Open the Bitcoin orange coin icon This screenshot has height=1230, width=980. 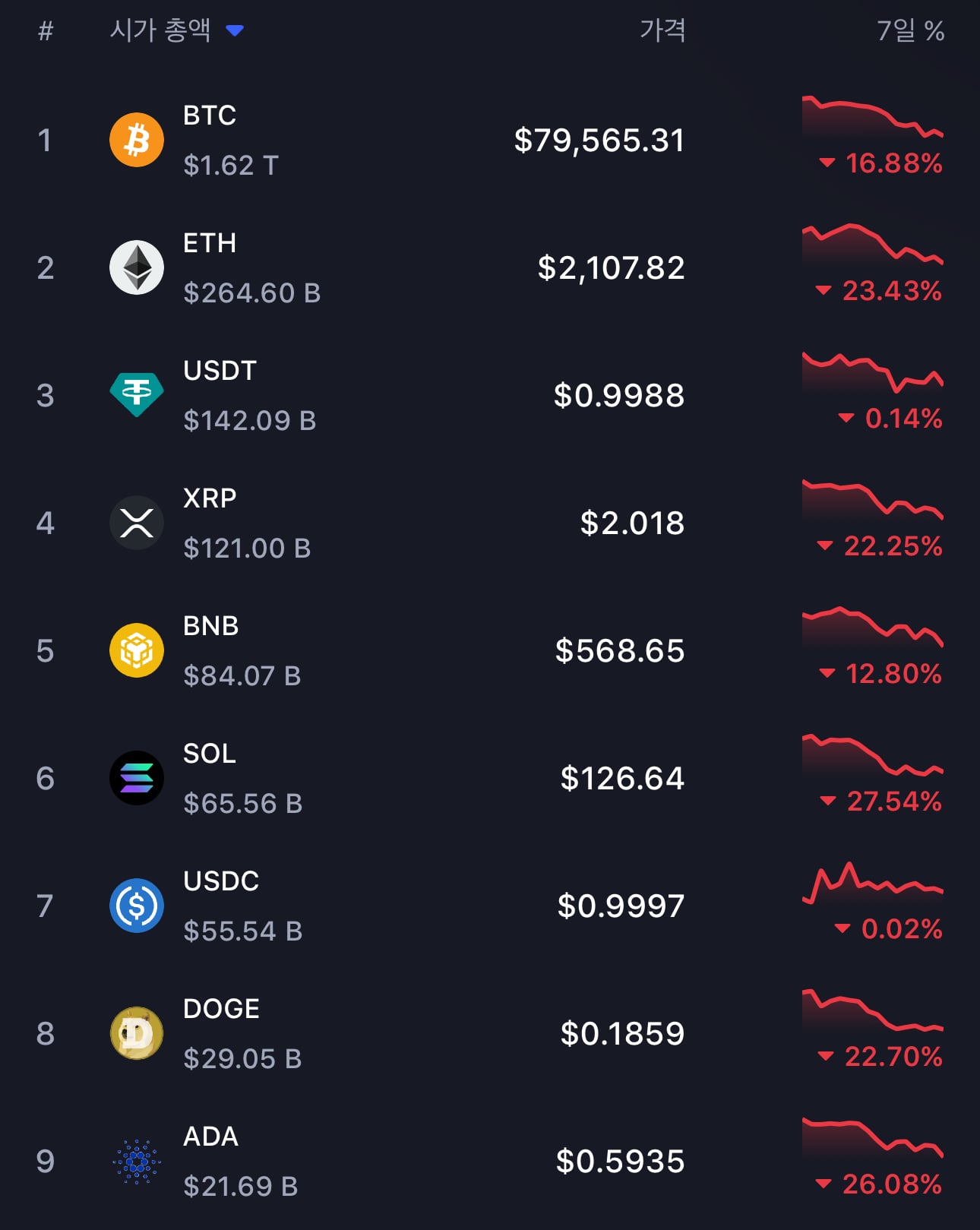click(137, 140)
